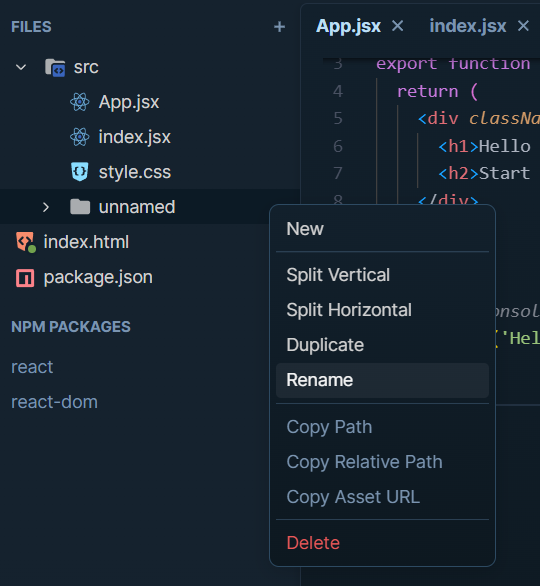
Task: Choose Delete from the context menu
Action: tap(382, 543)
